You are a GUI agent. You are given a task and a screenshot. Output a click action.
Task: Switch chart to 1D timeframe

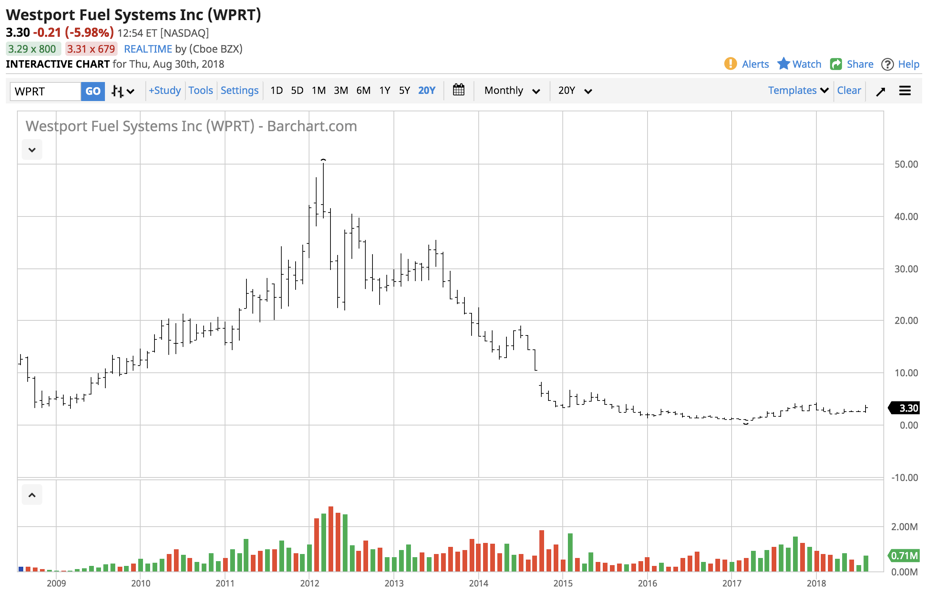coord(275,90)
